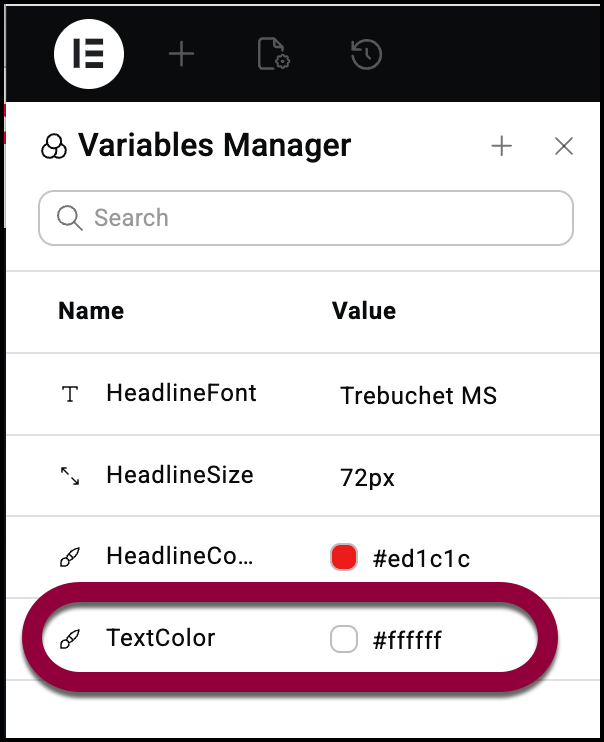
Task: Click the red #ed1c1c color swatch
Action: pos(344,558)
